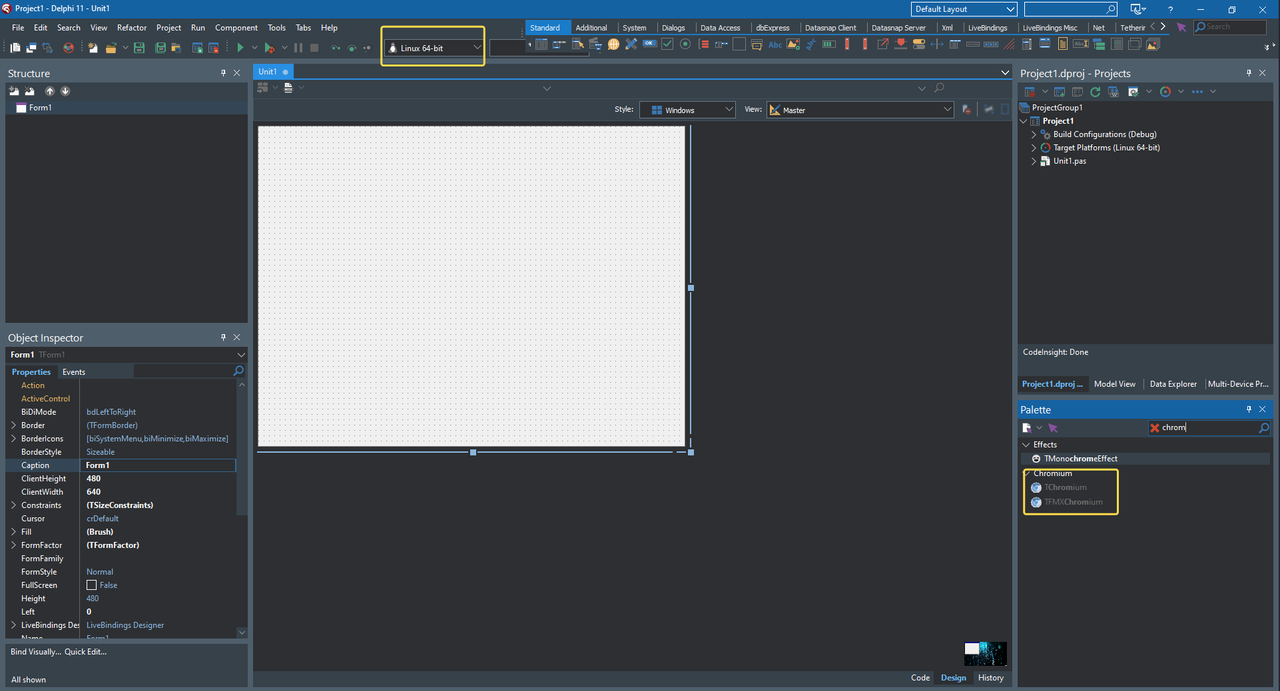Select TMonochromeEffect in the Palette
1280x691 pixels.
click(1080, 459)
